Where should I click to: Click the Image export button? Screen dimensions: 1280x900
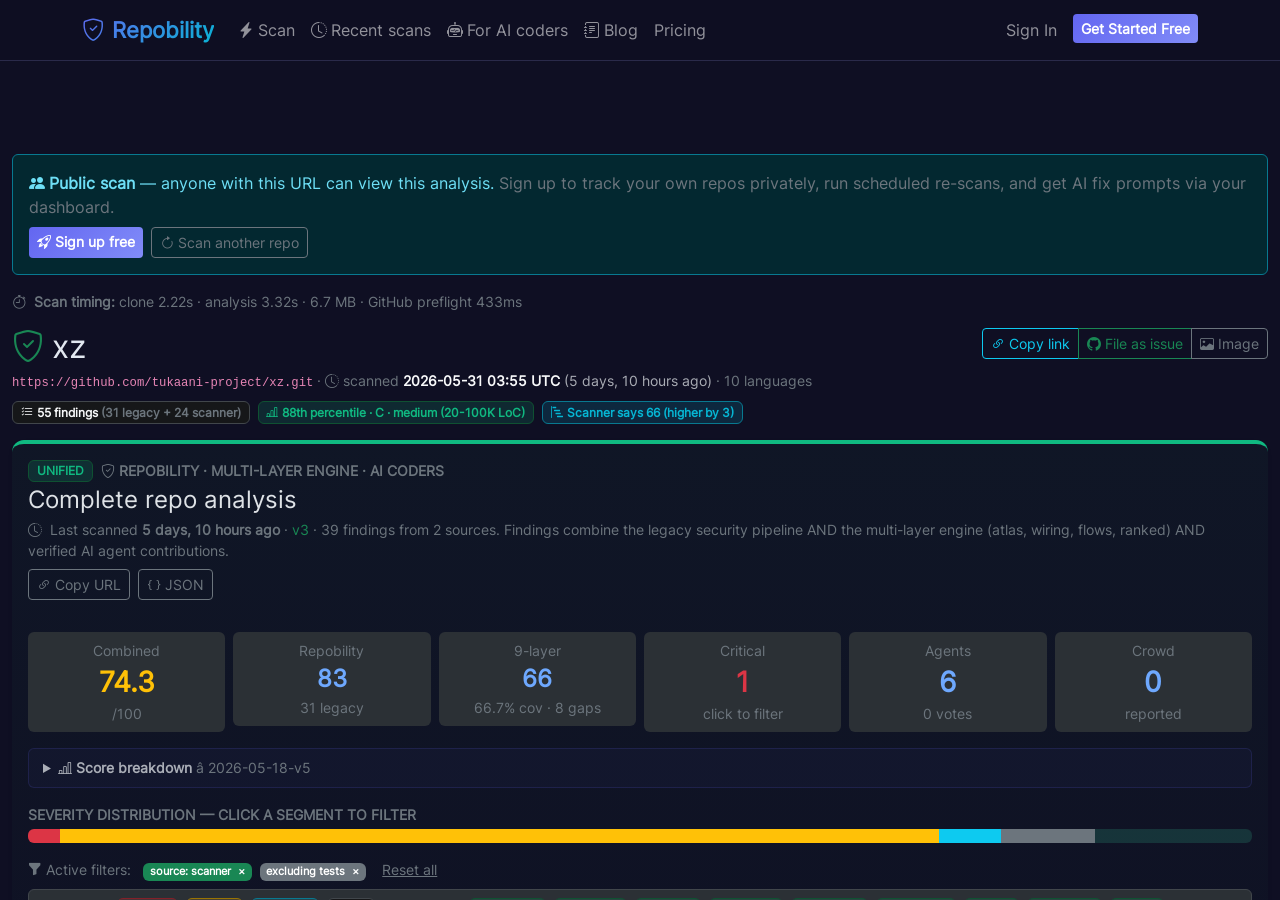[1229, 343]
